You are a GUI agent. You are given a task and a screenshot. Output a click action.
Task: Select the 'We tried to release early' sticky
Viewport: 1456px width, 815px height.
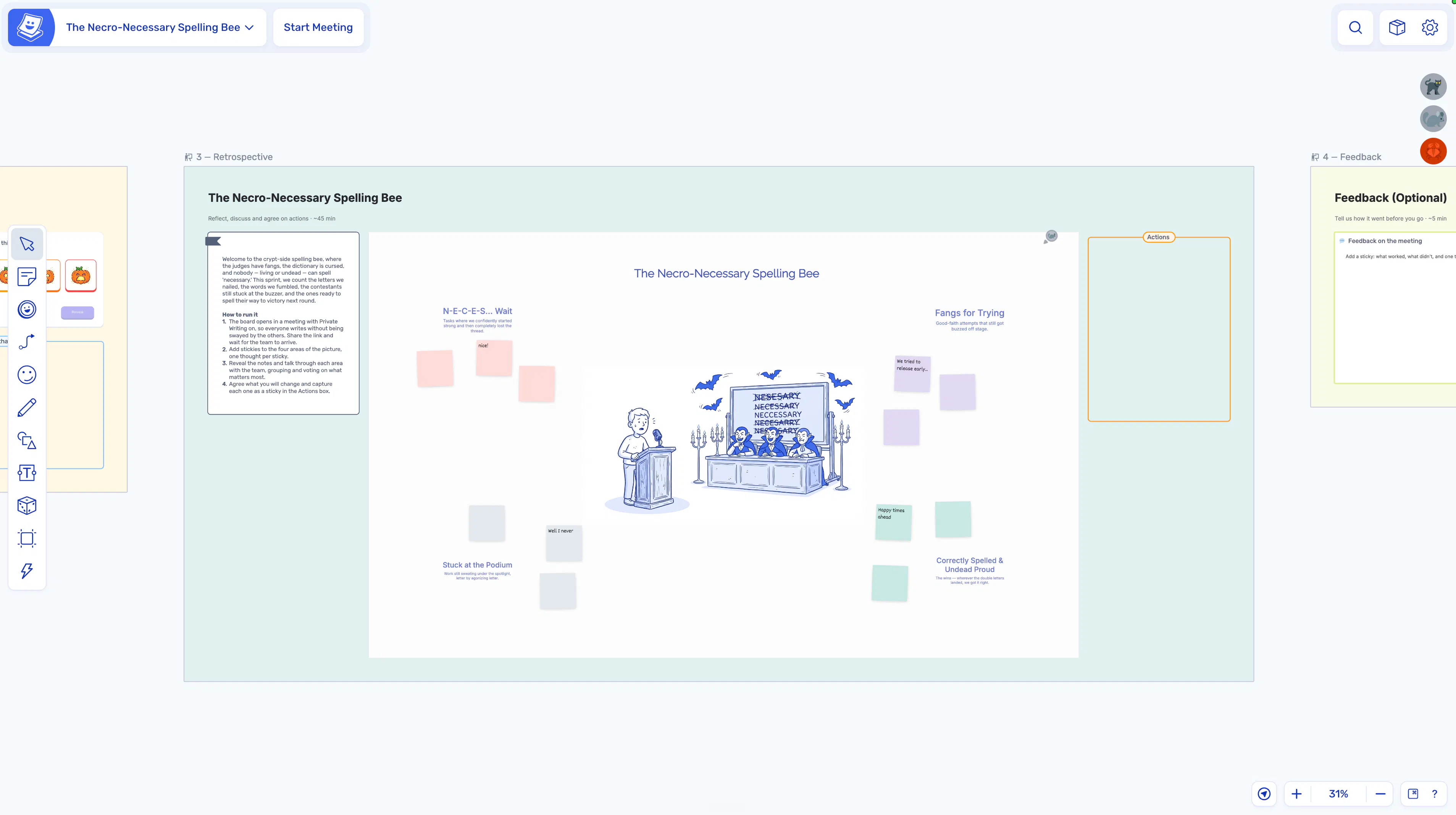912,374
